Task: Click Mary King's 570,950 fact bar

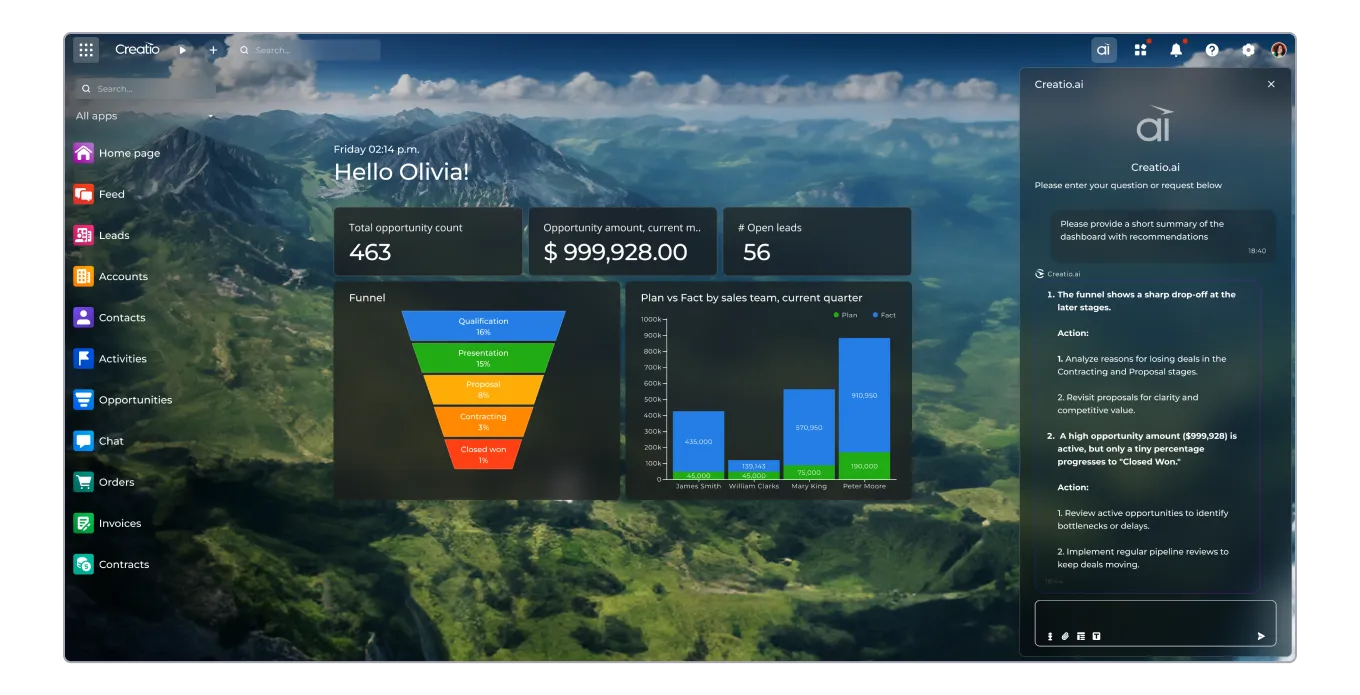Action: pyautogui.click(x=809, y=427)
